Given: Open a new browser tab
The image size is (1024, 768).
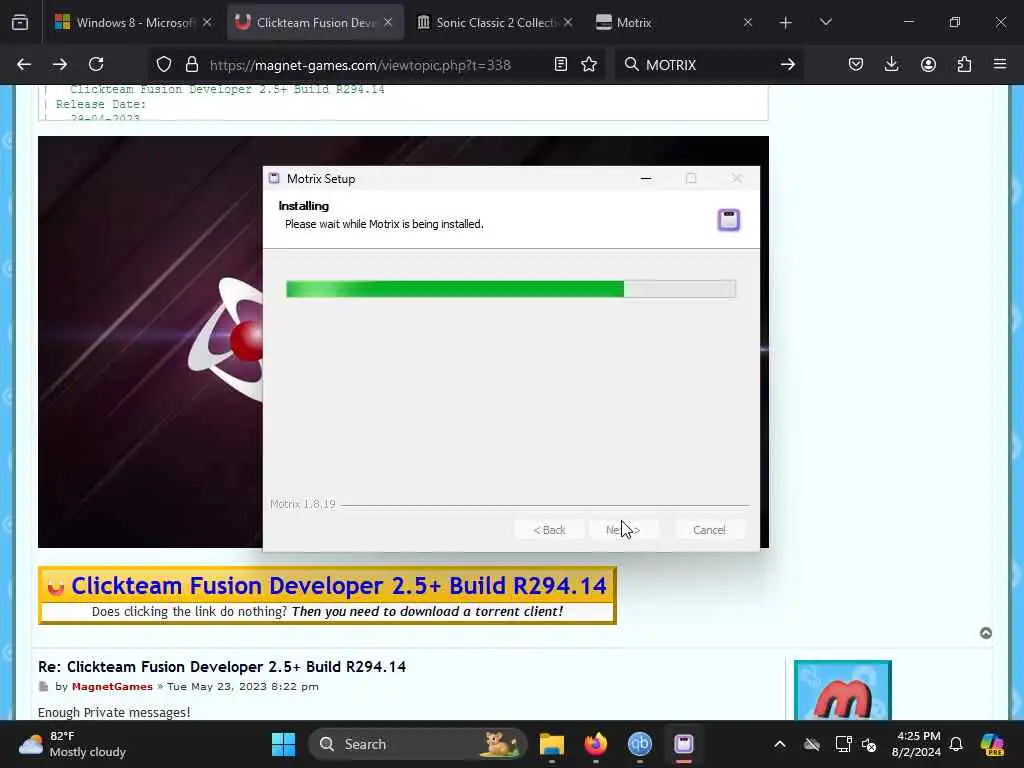Looking at the screenshot, I should (x=786, y=23).
